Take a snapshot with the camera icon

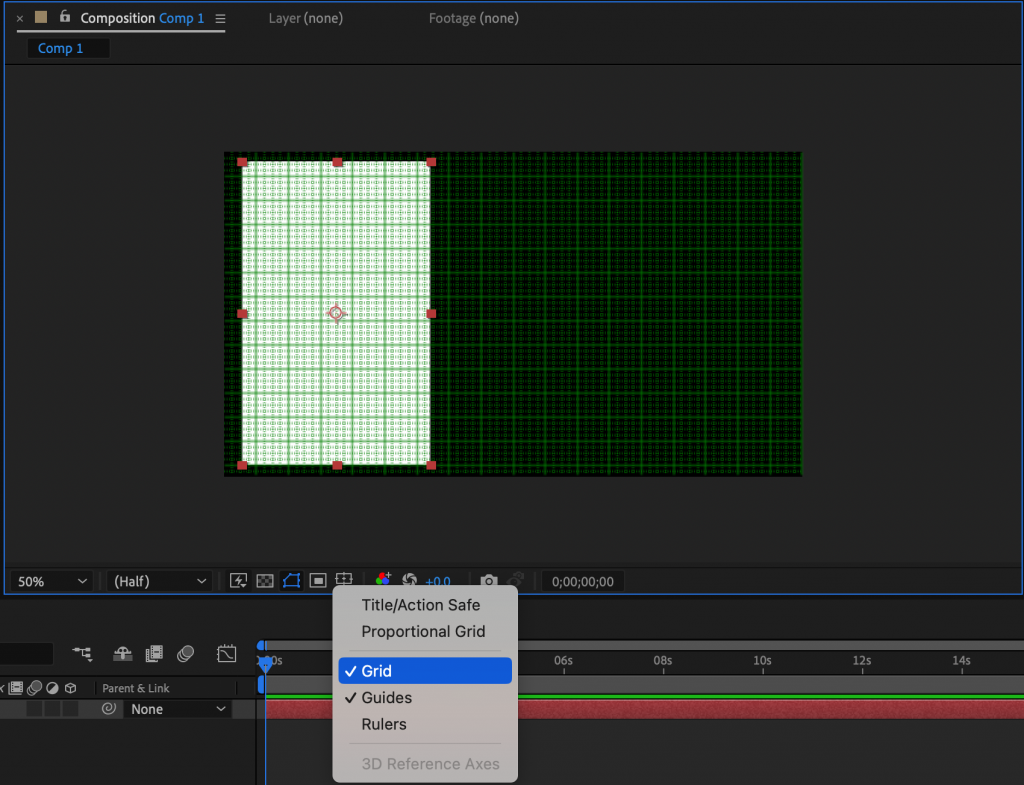[489, 580]
